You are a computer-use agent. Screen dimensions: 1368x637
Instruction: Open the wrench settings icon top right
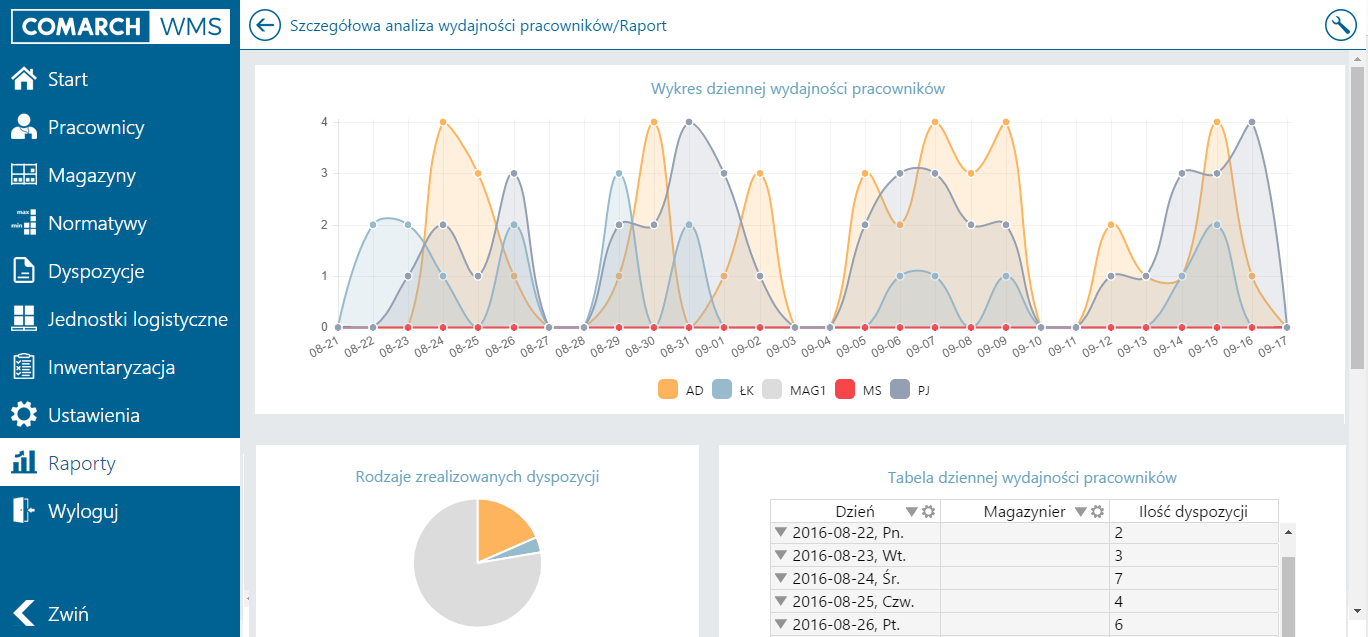1340,25
